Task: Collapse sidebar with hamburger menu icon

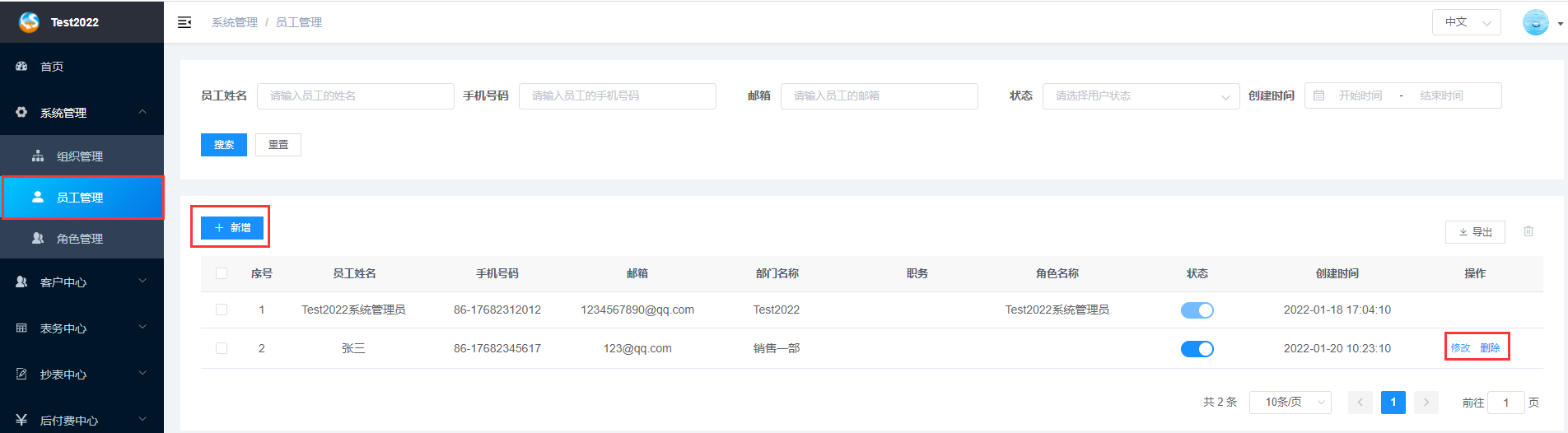Action: pos(184,22)
